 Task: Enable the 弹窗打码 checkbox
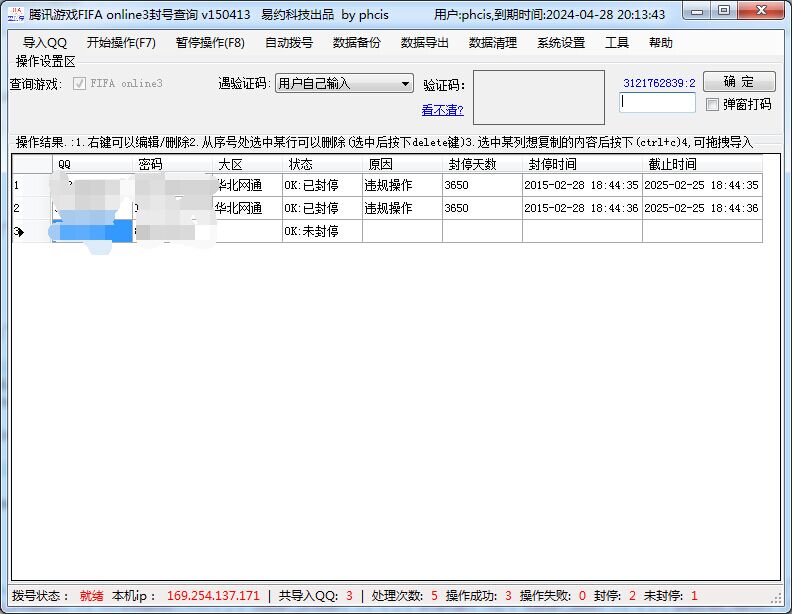click(712, 105)
